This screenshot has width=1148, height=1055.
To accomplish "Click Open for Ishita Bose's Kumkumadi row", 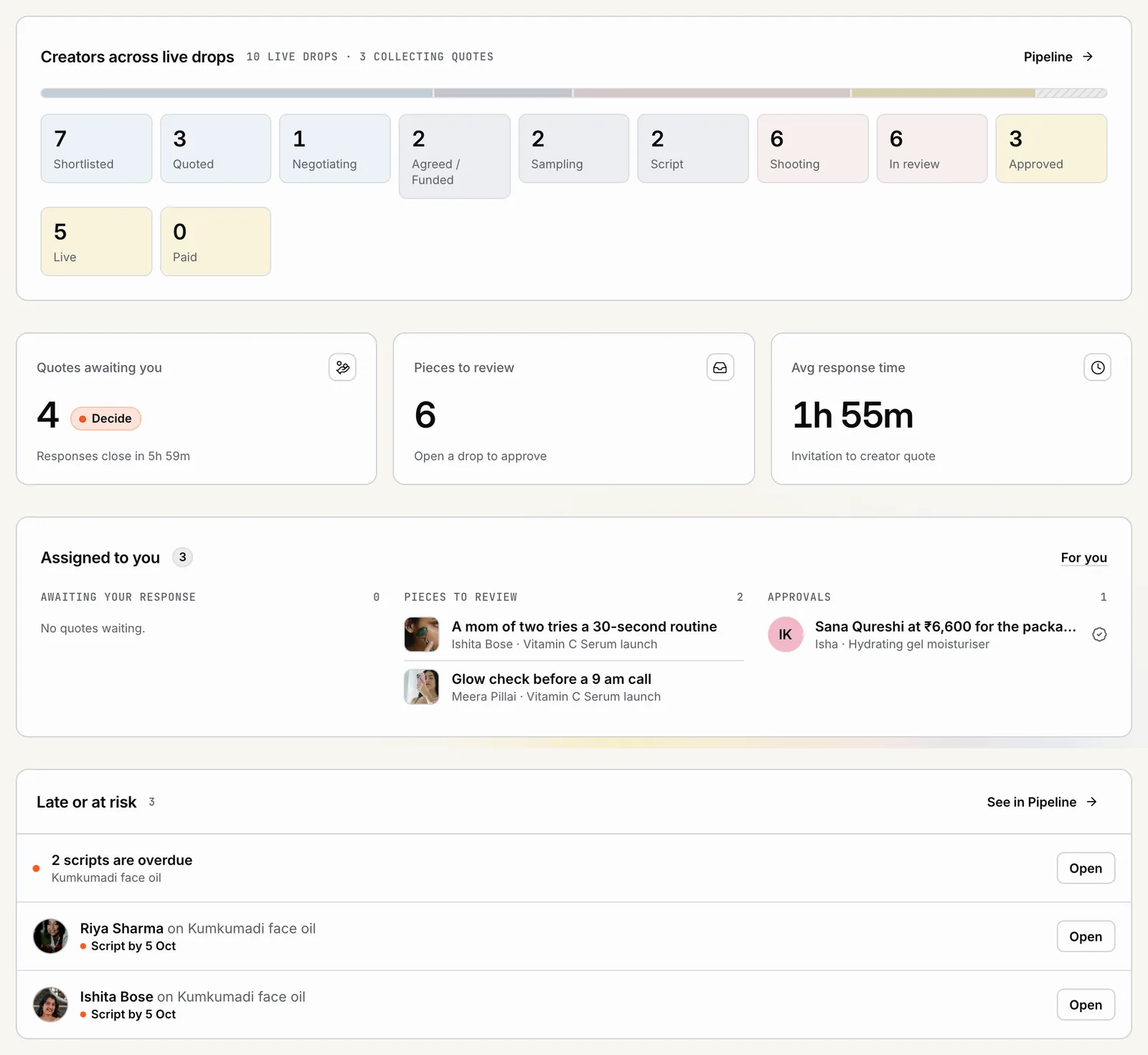I will click(x=1086, y=1005).
